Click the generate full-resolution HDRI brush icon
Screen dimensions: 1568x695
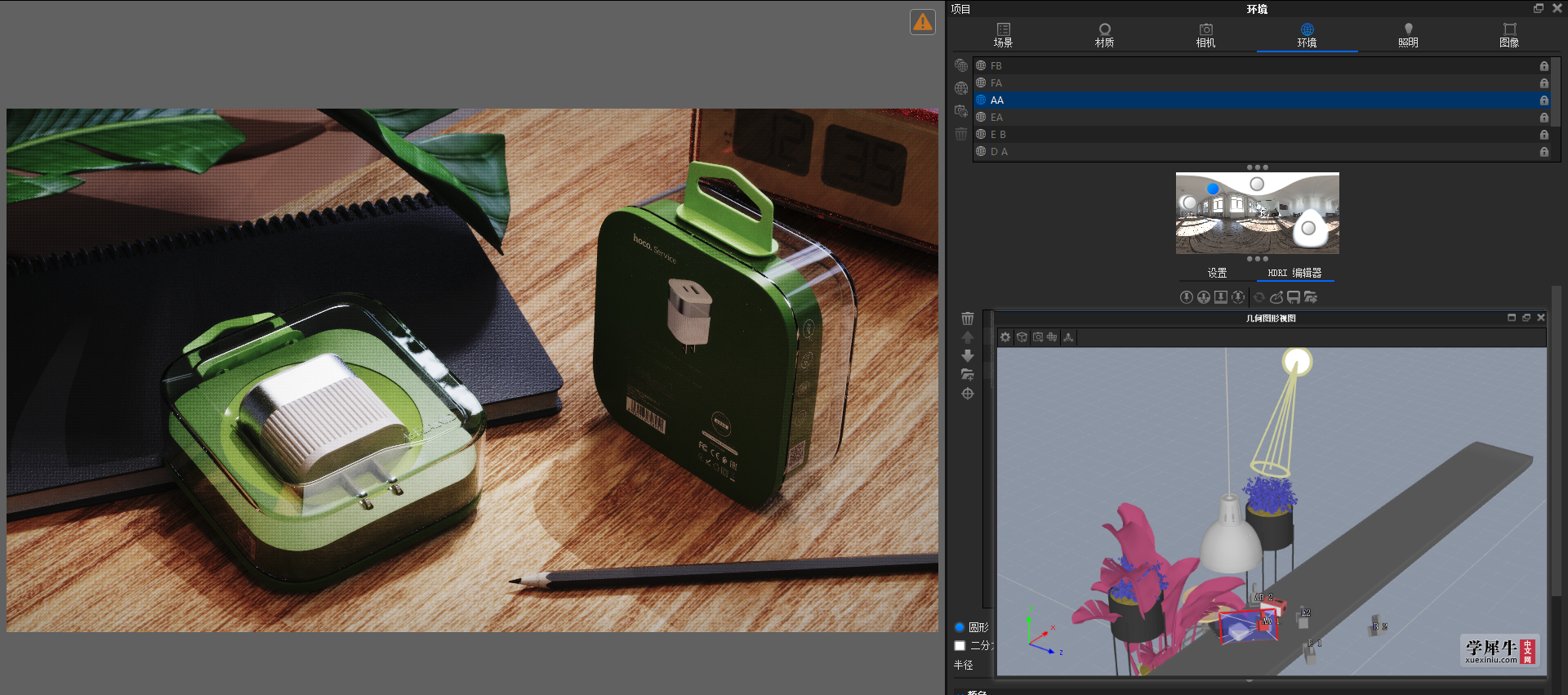click(1276, 297)
